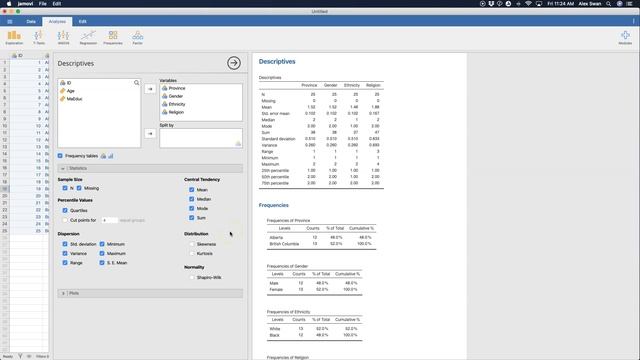This screenshot has height=360, width=640.
Task: Open the Frequencies analysis menu
Action: [x=113, y=37]
